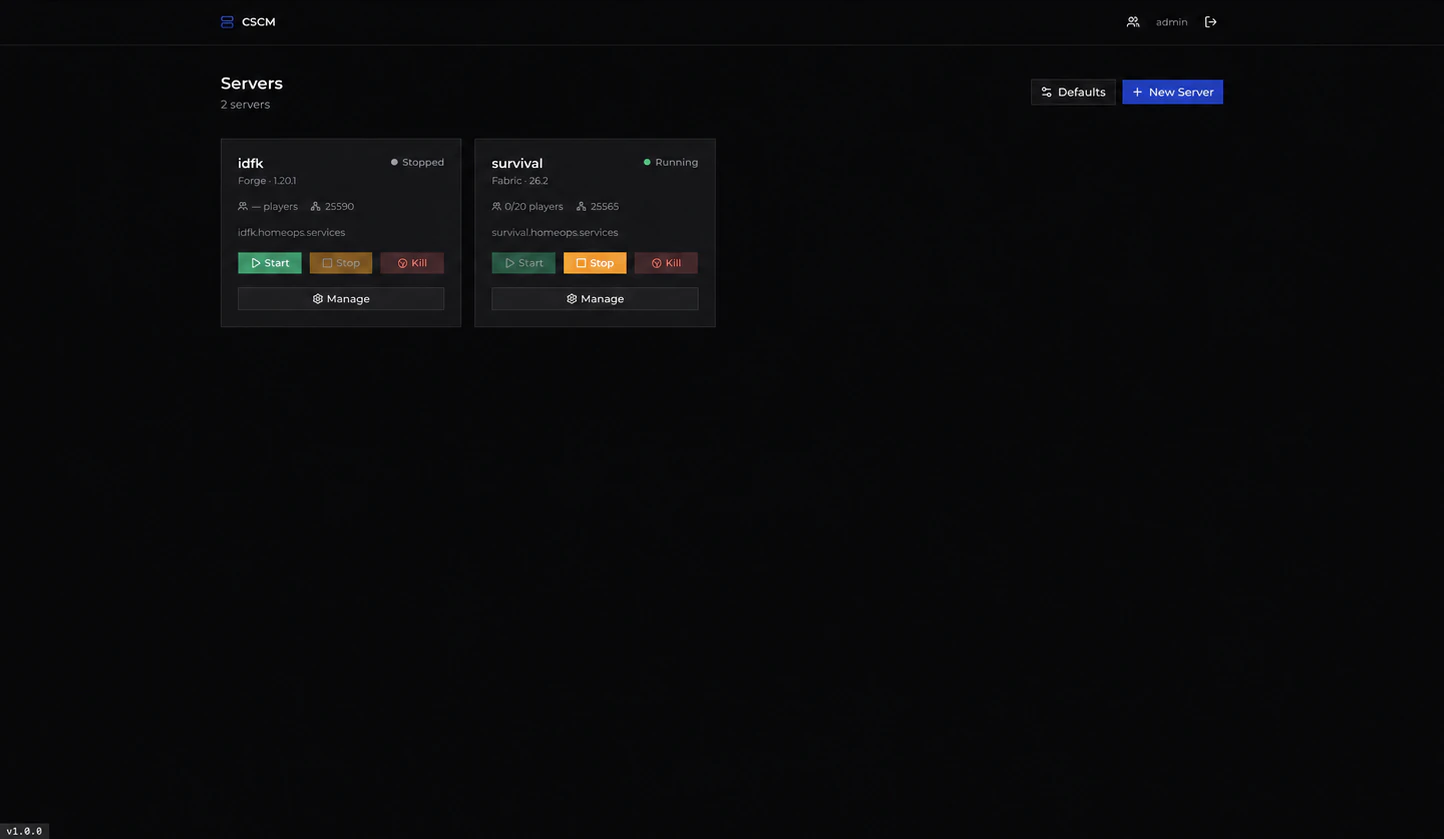Click the network port icon on idfk card
1444x839 pixels.
tap(316, 206)
